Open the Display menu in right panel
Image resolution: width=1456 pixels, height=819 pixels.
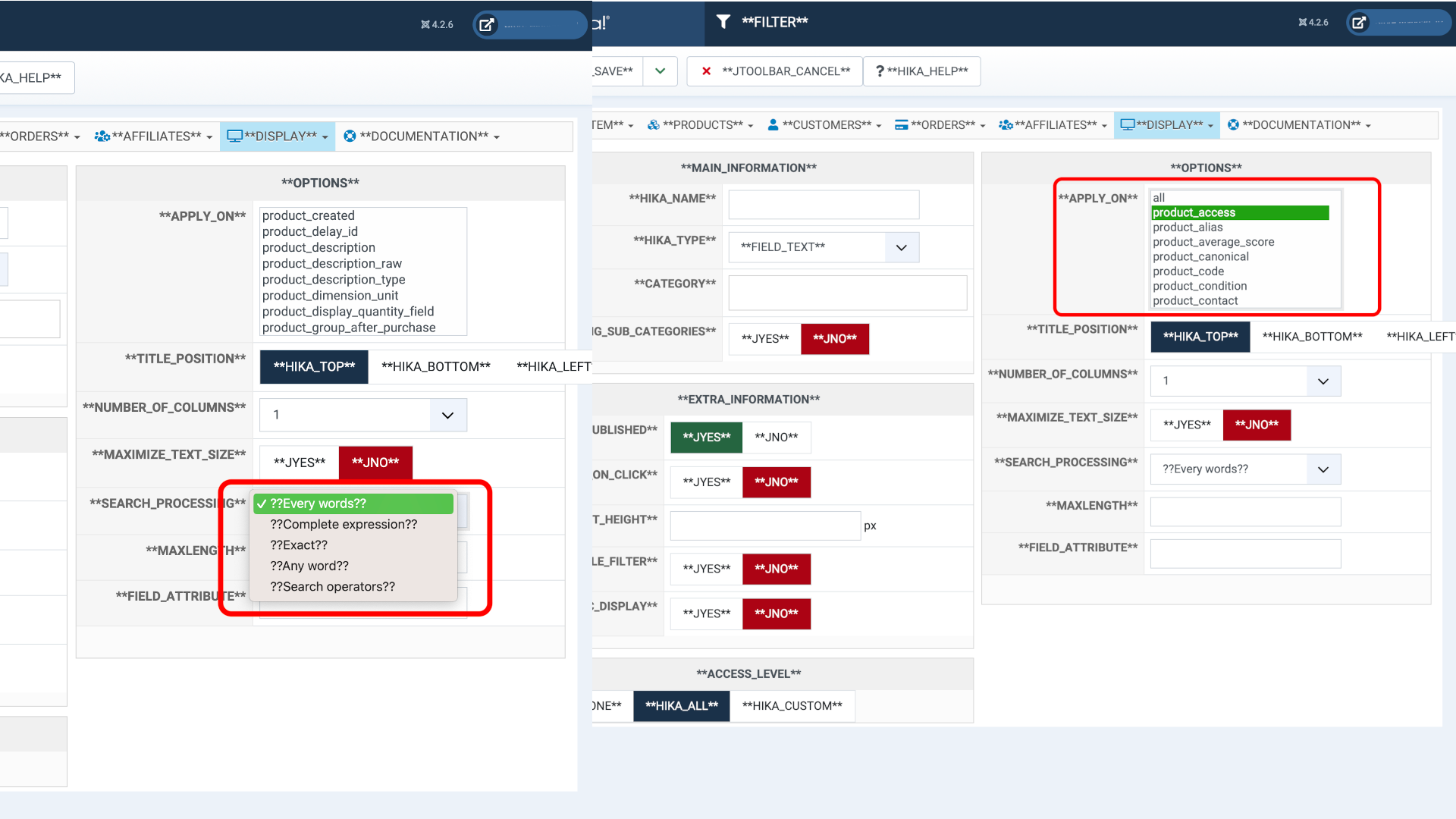1166,125
